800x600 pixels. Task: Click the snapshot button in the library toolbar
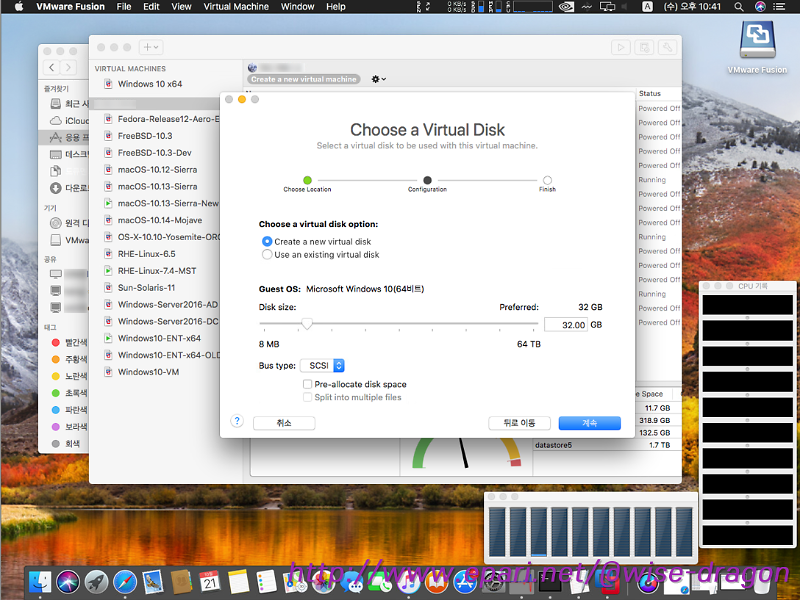click(644, 47)
